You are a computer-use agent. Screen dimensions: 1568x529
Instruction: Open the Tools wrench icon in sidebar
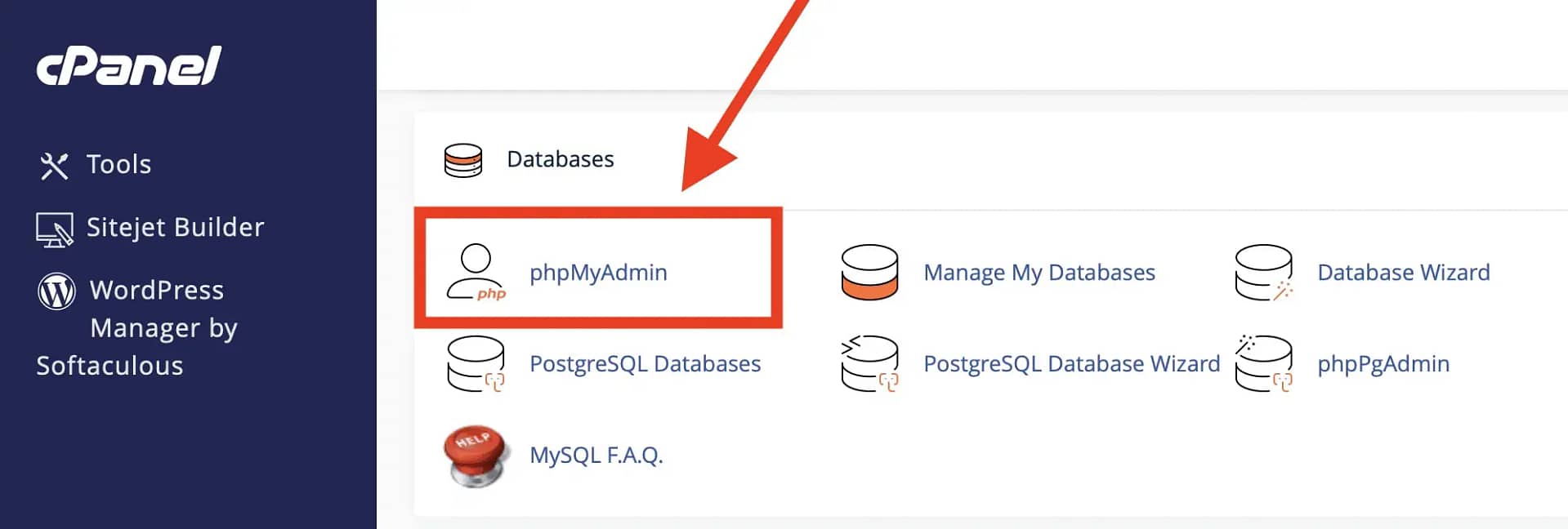pos(54,166)
